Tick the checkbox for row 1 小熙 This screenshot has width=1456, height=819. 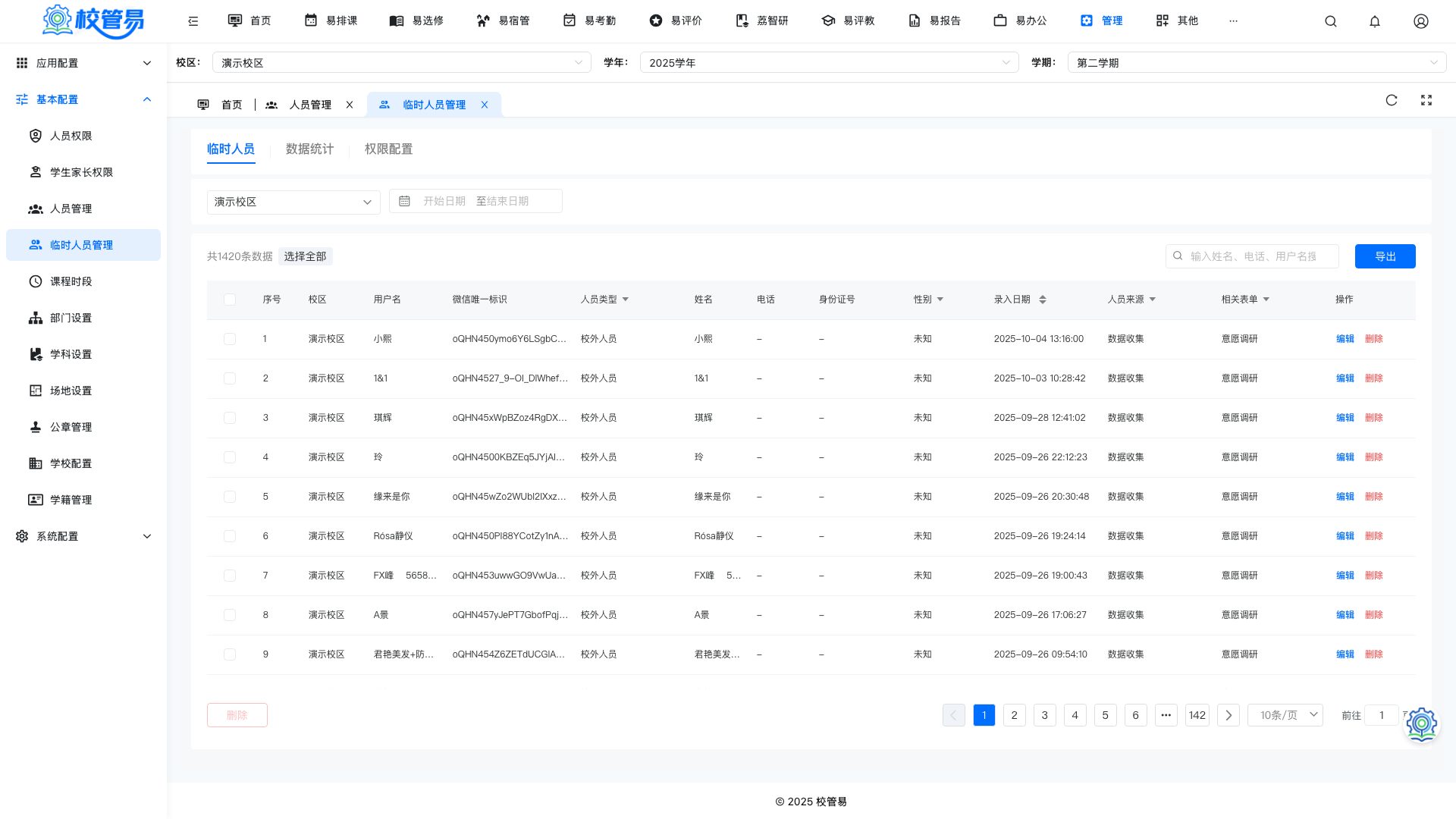[230, 339]
